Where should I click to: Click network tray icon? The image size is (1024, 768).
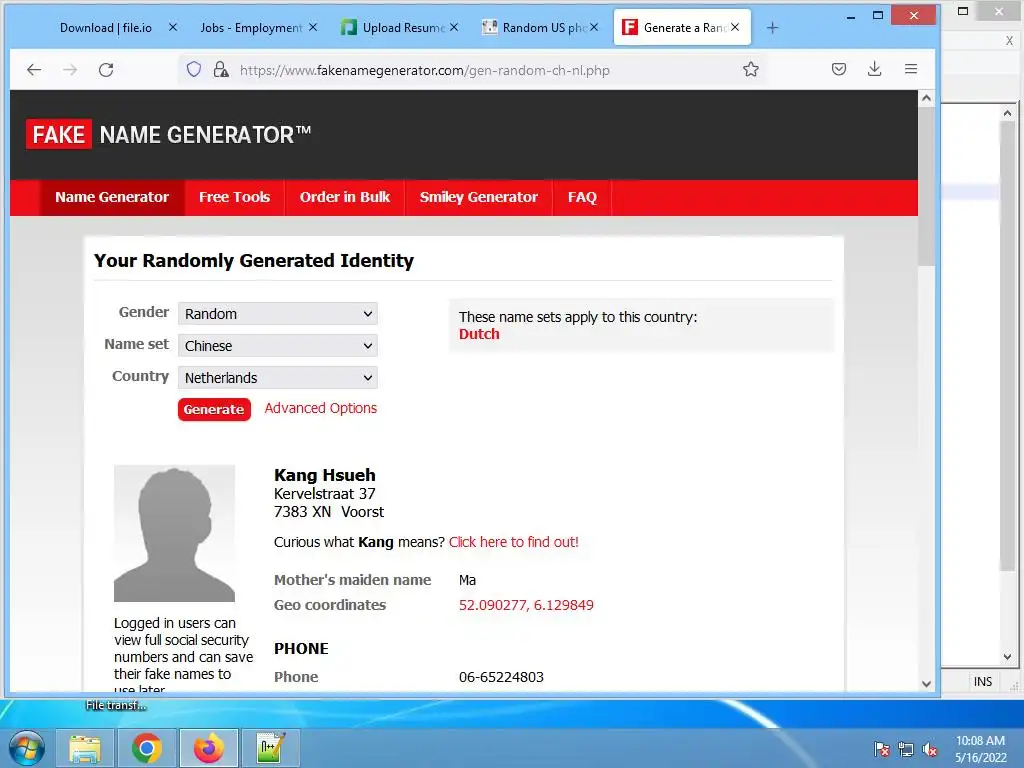[905, 749]
